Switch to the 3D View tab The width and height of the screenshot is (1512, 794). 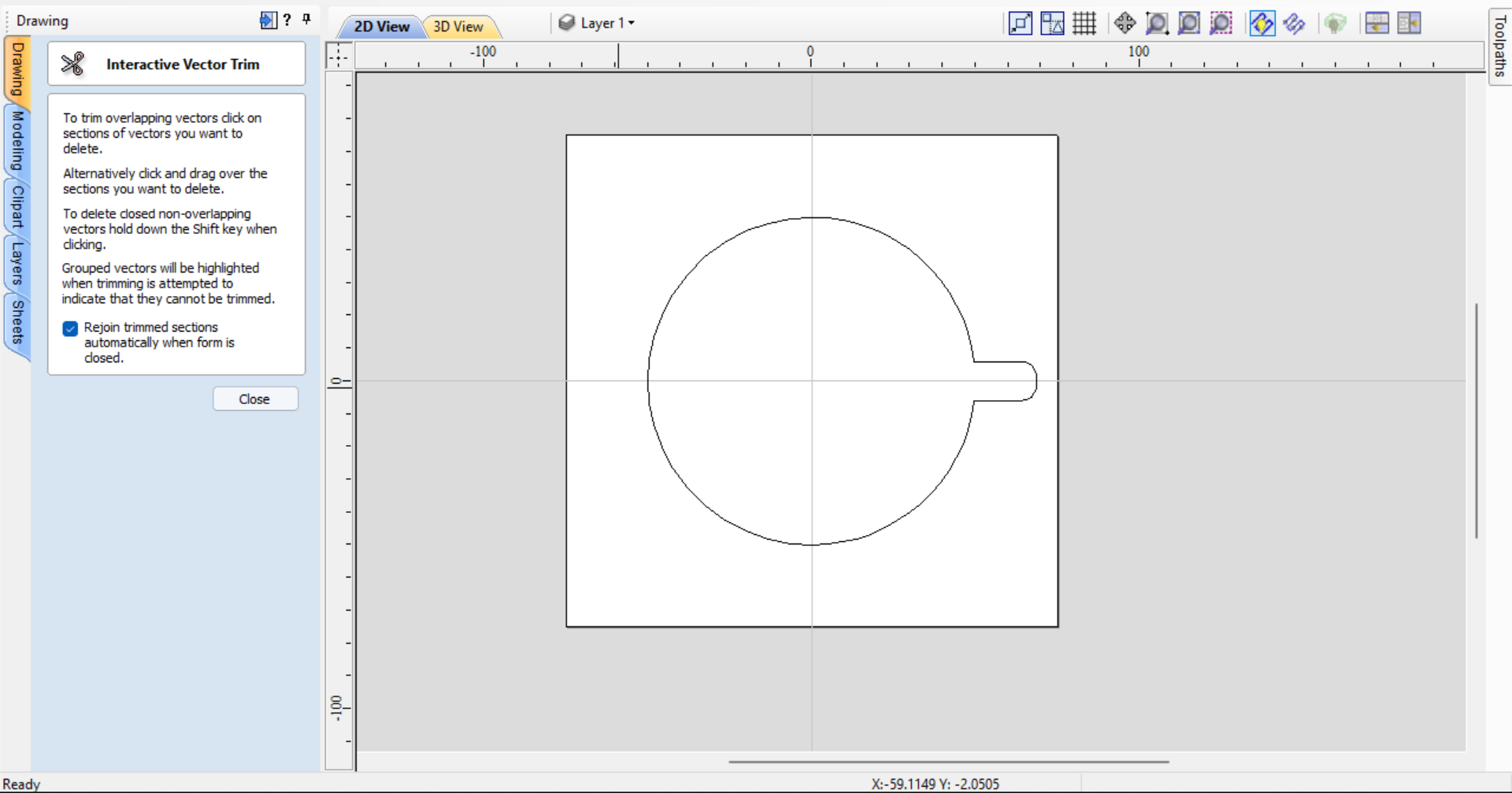click(458, 26)
